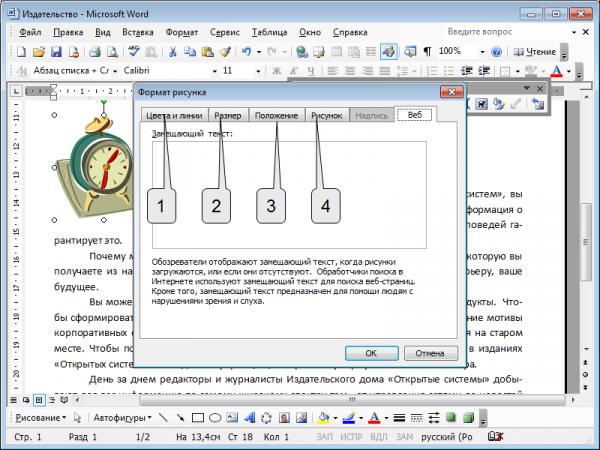Justify paragraph alignment

(x=384, y=71)
